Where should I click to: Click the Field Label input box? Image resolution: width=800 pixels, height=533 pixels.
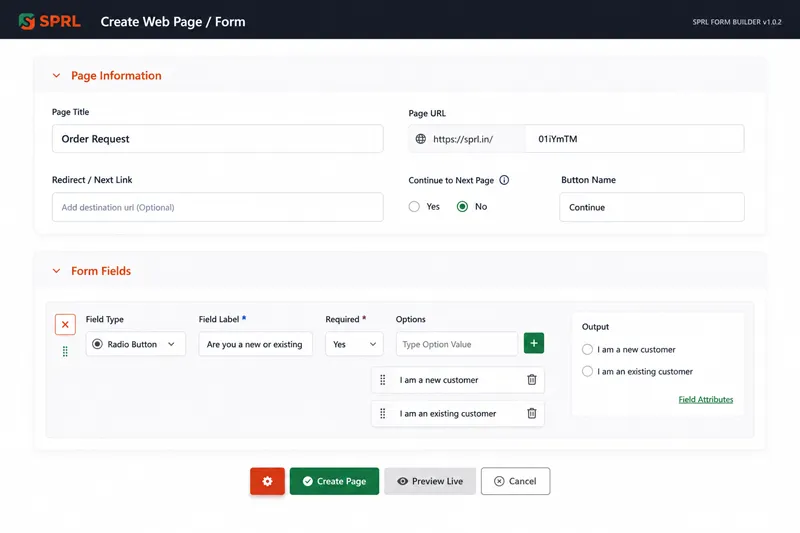pos(256,344)
